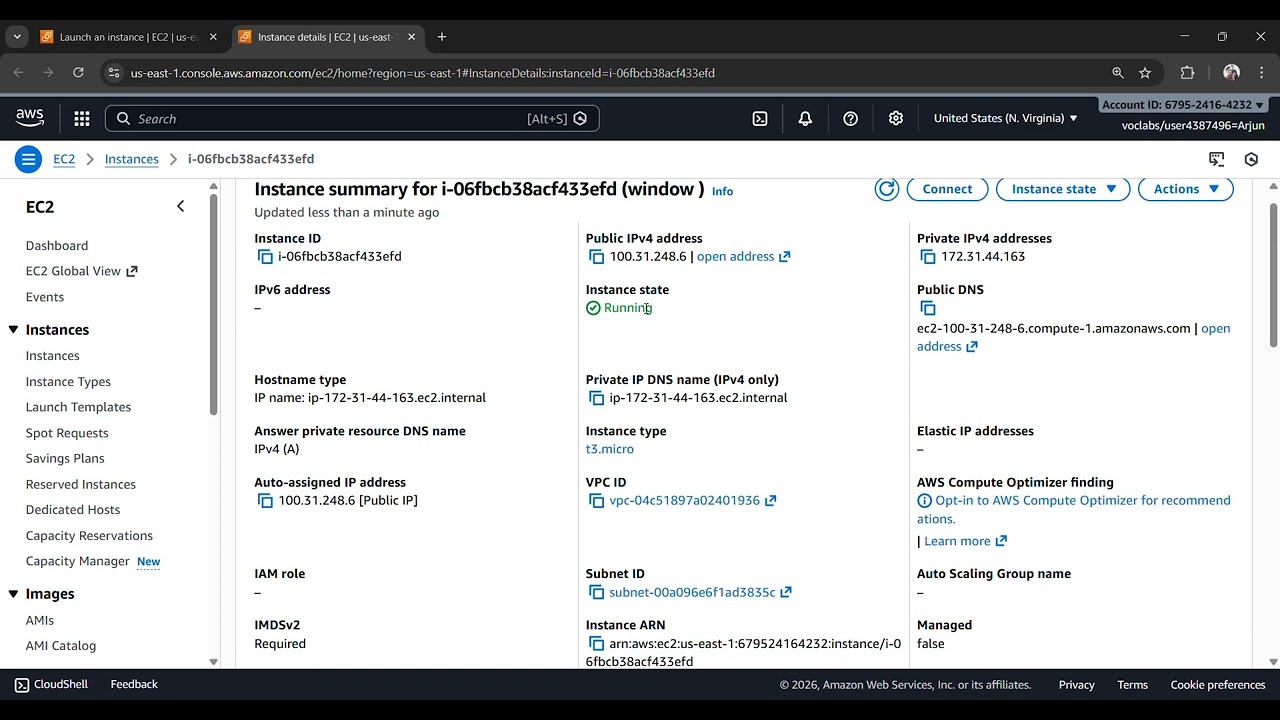Click the Learn more link
Viewport: 1280px width, 720px height.
click(965, 541)
